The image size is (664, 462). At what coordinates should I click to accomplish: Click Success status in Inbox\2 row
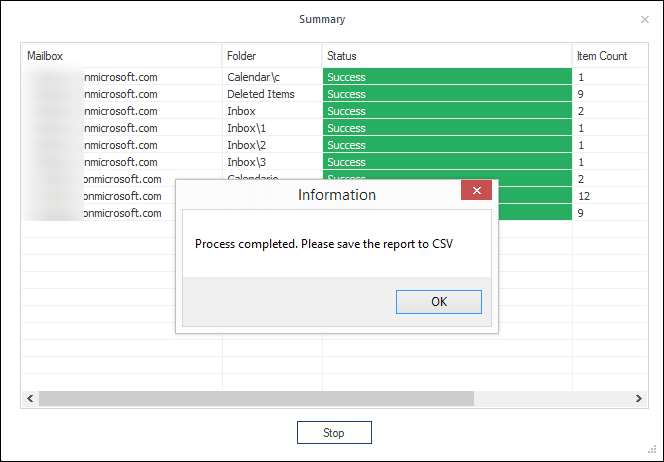[447, 144]
